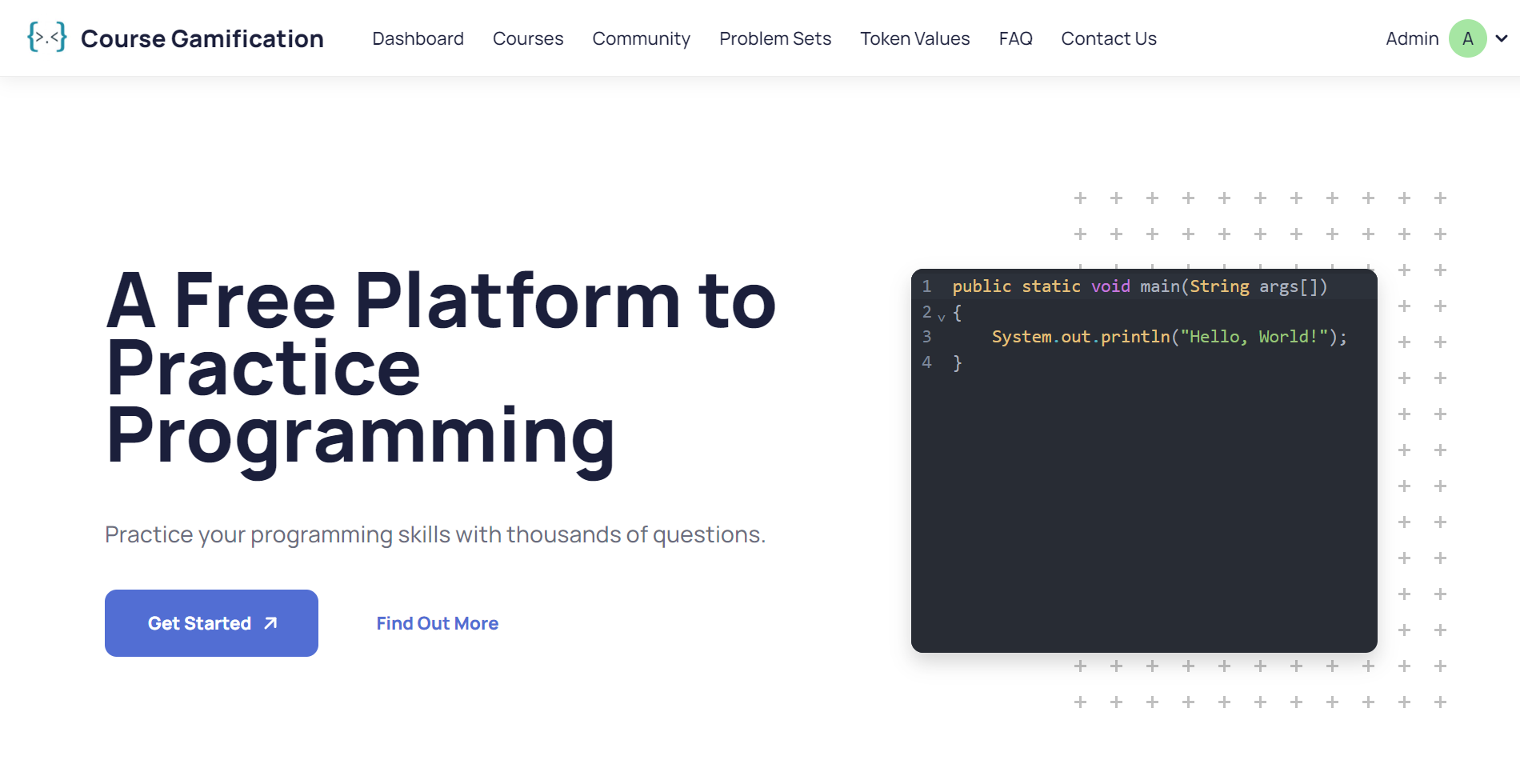View the Token Values page
This screenshot has height=784, width=1520.
[x=914, y=38]
